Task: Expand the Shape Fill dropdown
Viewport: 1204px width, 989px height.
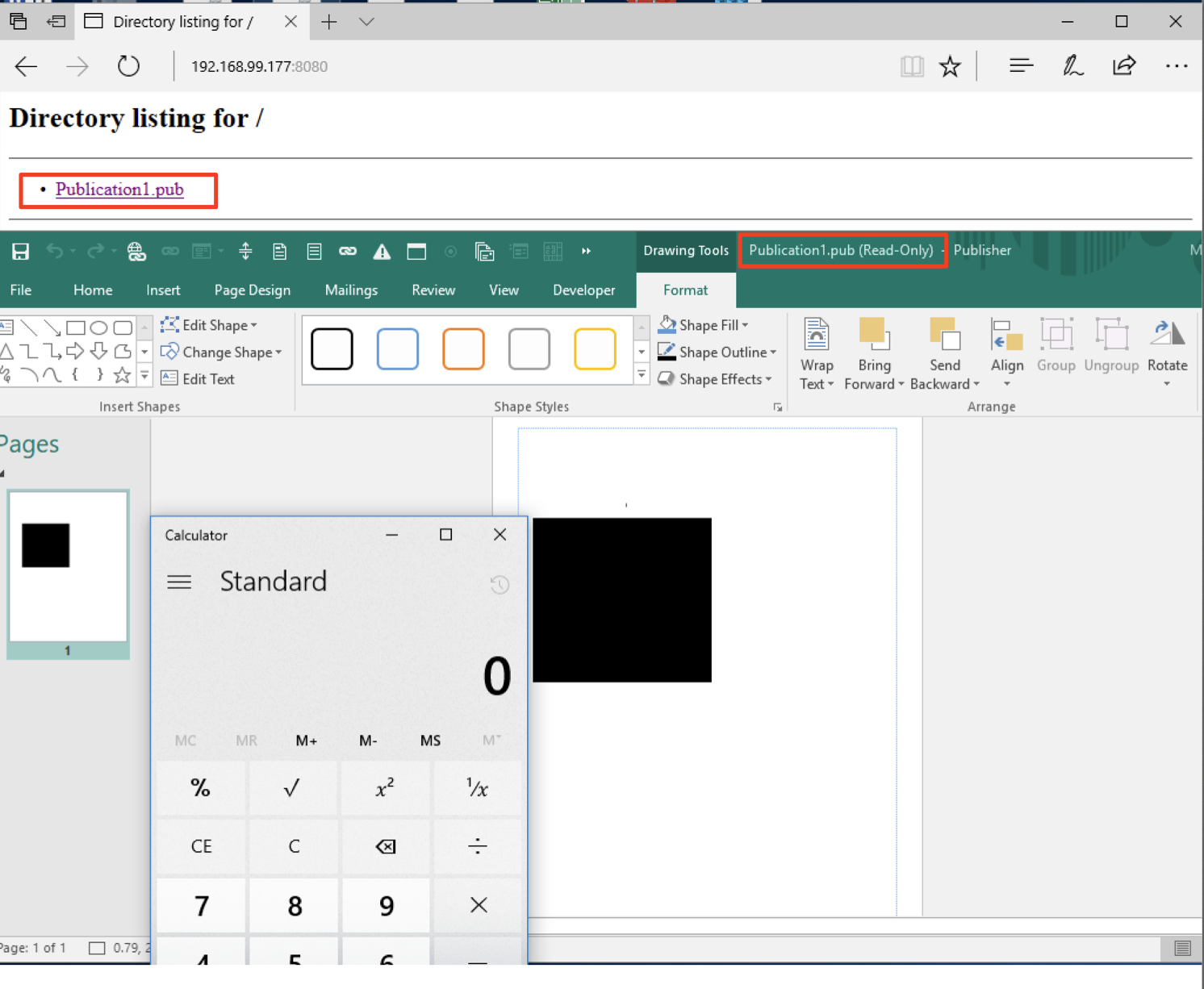Action: pyautogui.click(x=745, y=325)
